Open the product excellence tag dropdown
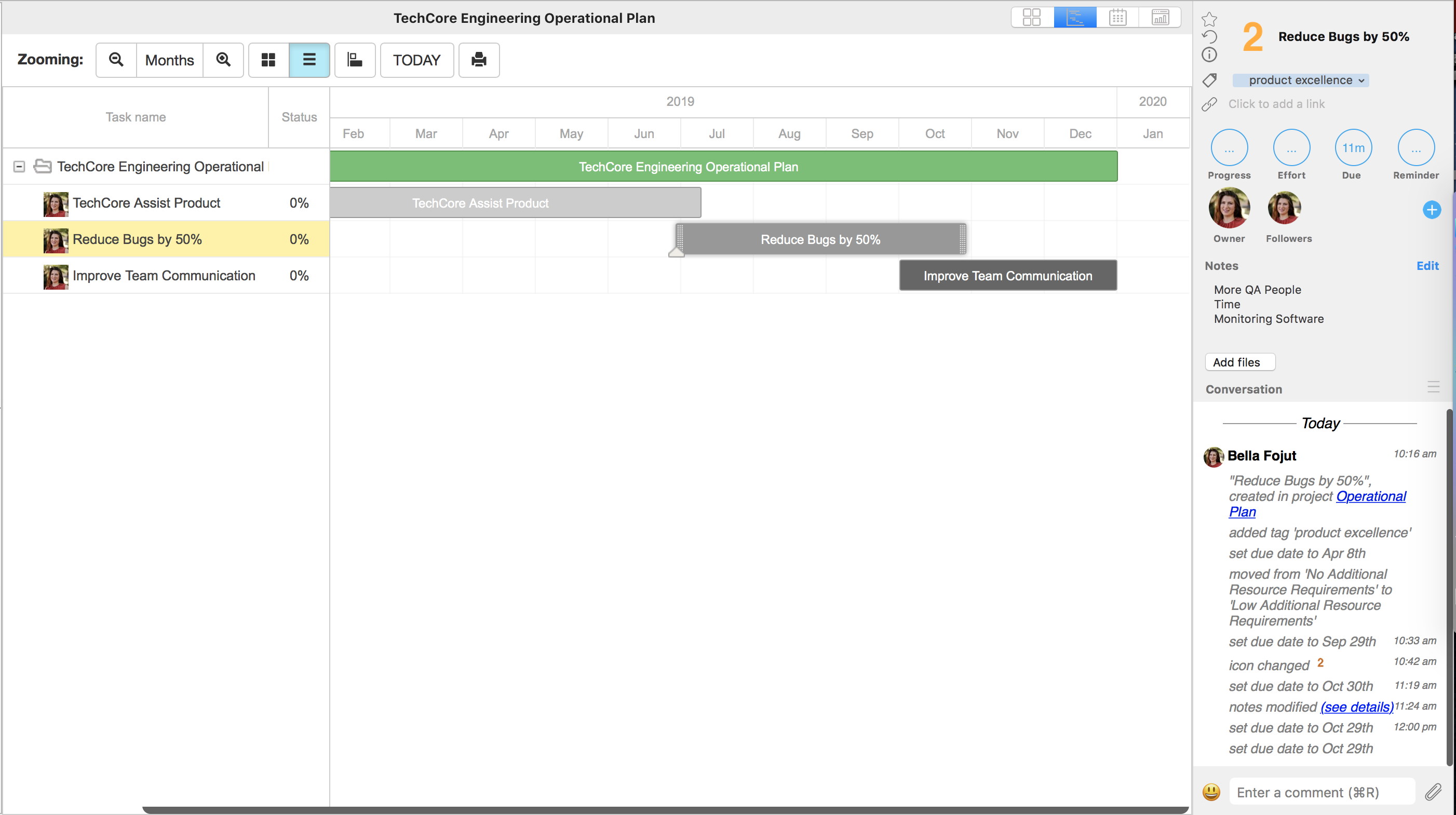 point(1301,80)
